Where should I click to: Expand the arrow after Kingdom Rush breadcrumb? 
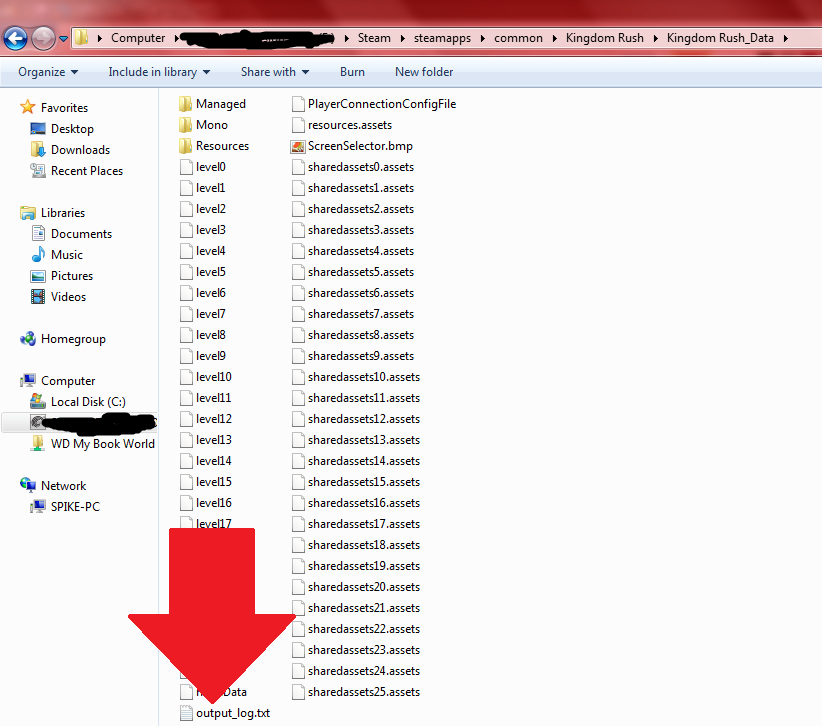(655, 38)
